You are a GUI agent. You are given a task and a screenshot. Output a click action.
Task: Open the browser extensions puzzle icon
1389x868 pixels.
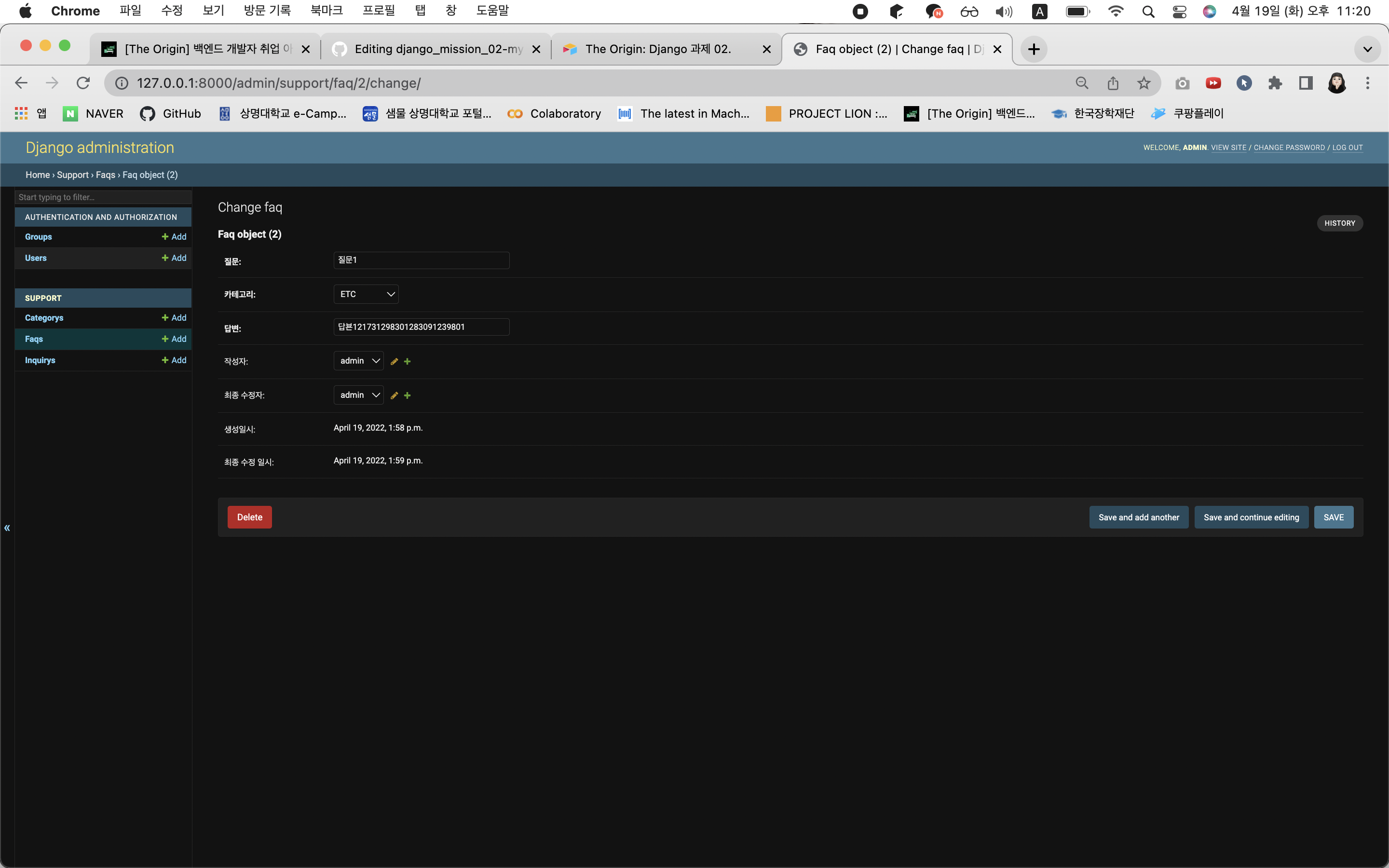coord(1275,82)
